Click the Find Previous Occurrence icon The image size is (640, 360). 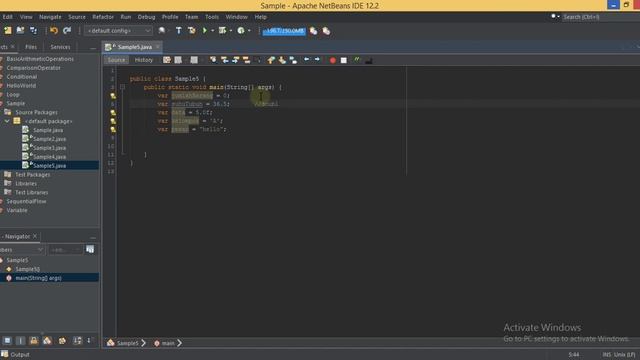[x=224, y=60]
